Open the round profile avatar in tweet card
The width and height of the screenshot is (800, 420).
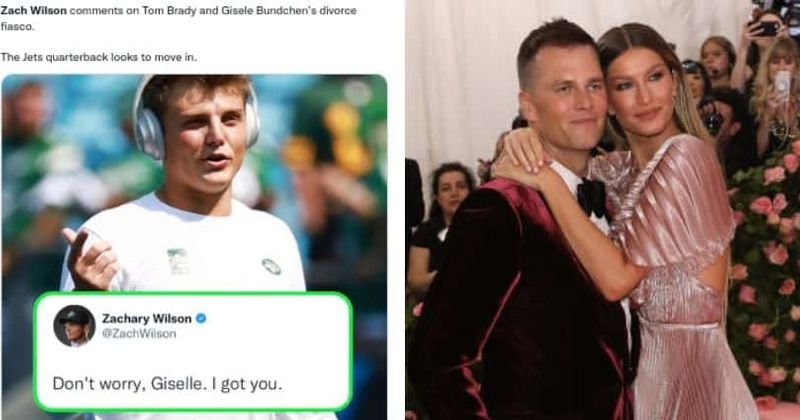click(74, 326)
